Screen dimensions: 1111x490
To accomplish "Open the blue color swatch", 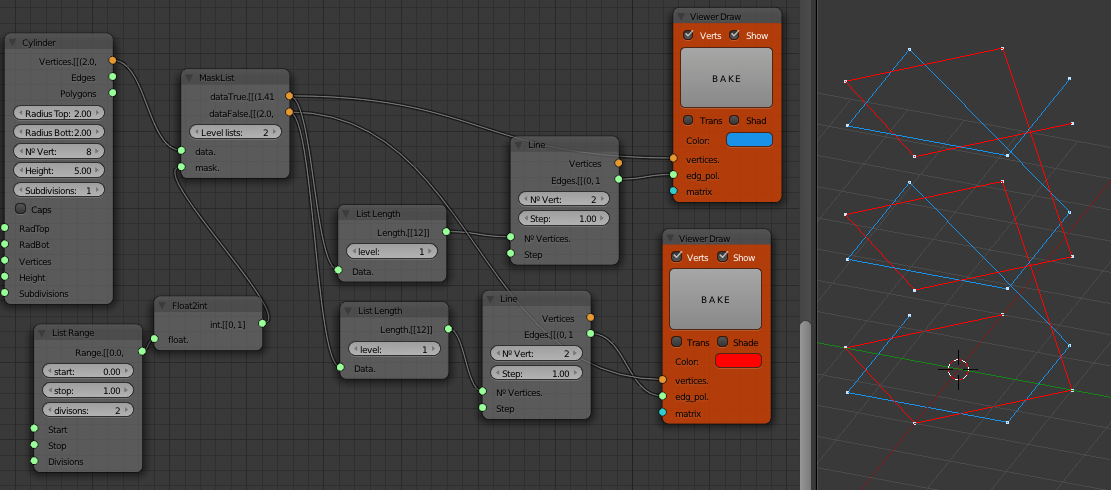I will pos(749,139).
